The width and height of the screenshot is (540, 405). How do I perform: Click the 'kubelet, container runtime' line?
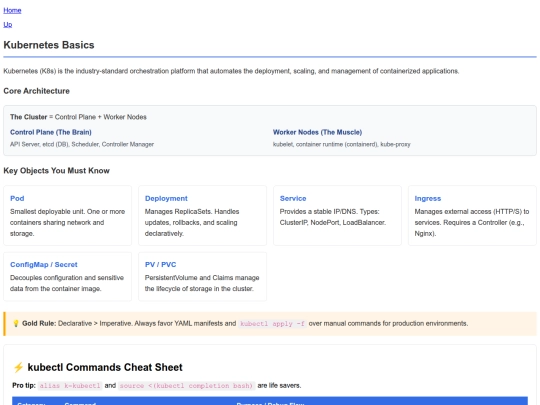[341, 144]
